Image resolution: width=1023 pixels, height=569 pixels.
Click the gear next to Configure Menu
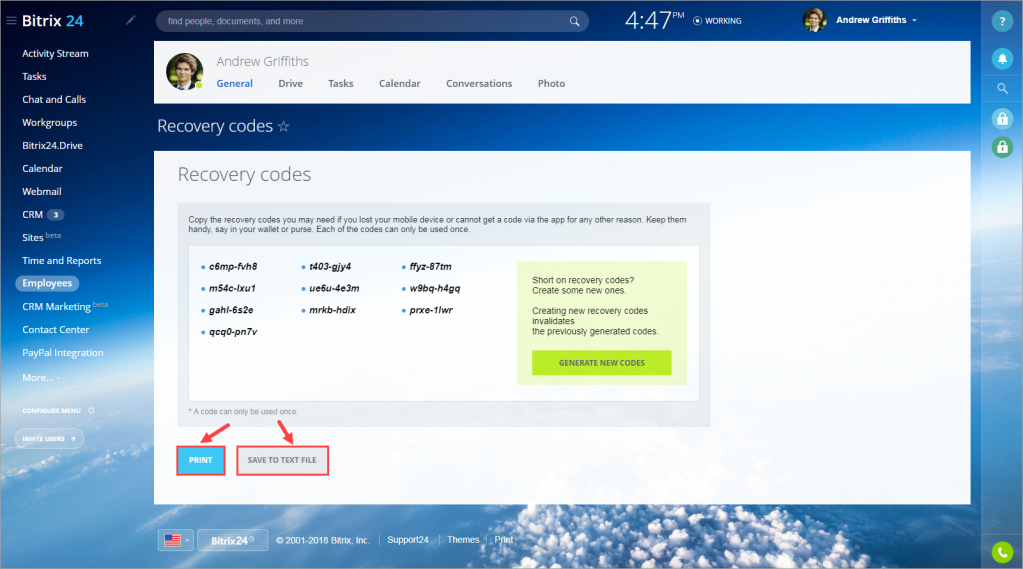(x=91, y=410)
